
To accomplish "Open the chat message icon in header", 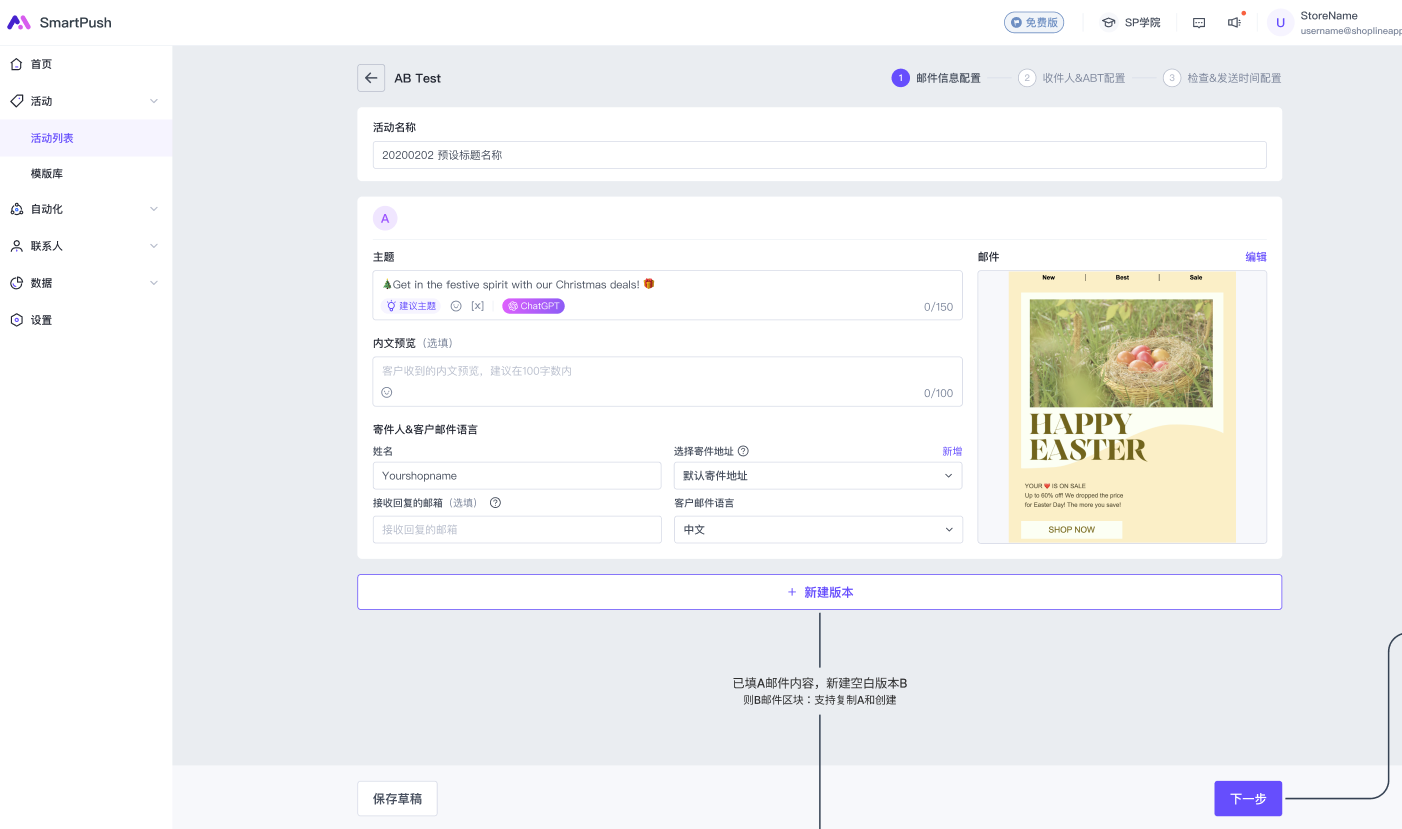I will 1199,22.
